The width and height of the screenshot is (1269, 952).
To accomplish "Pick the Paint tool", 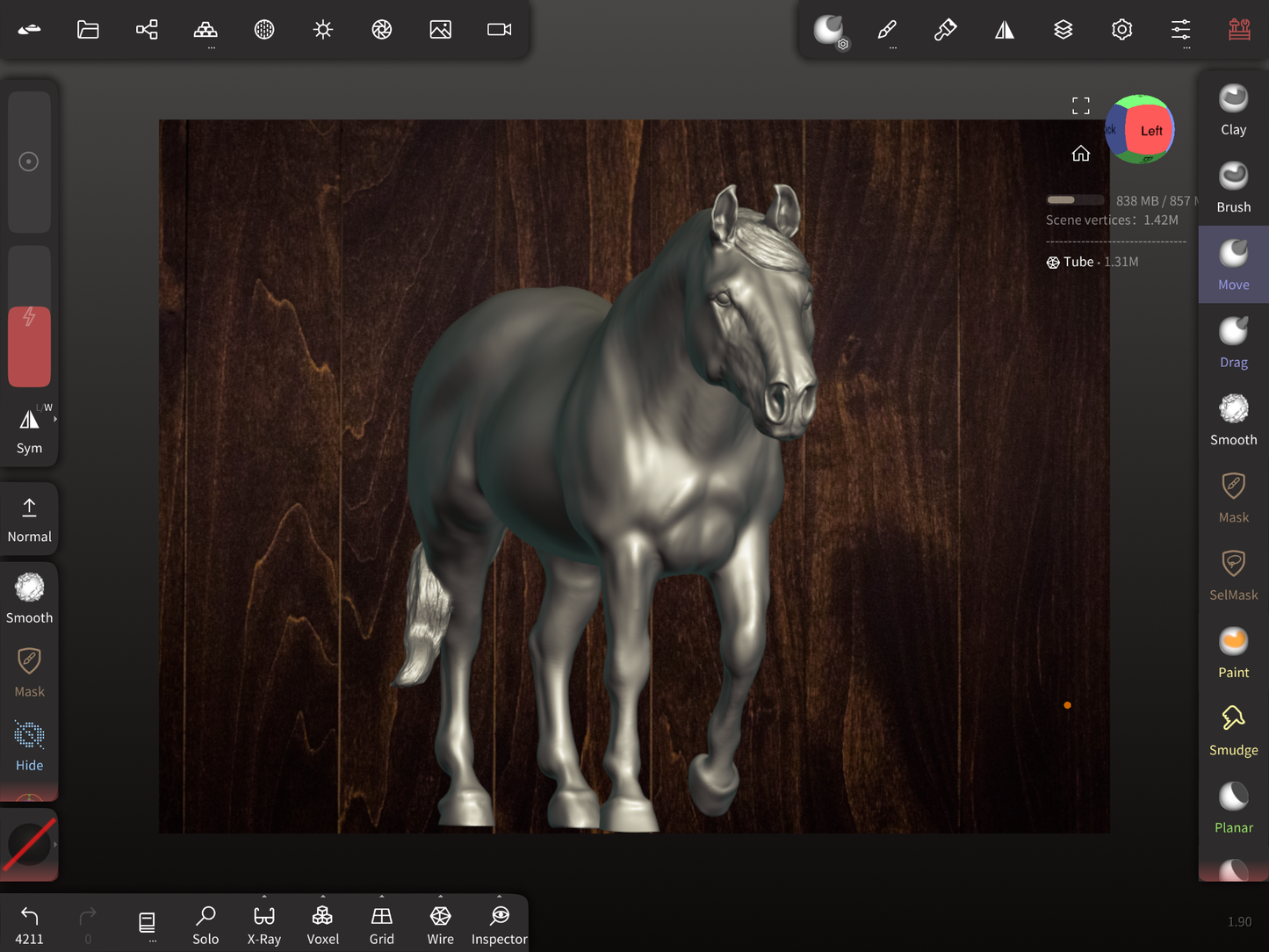I will (x=1233, y=653).
